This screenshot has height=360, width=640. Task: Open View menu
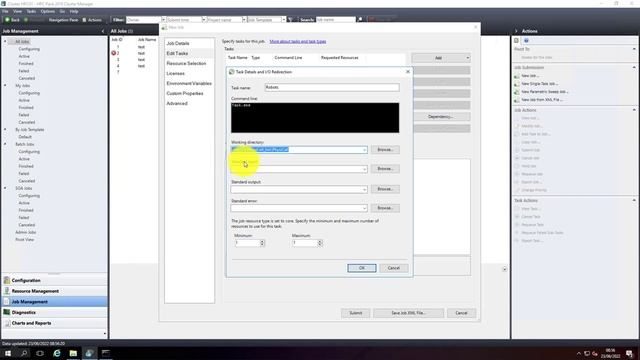pos(18,11)
